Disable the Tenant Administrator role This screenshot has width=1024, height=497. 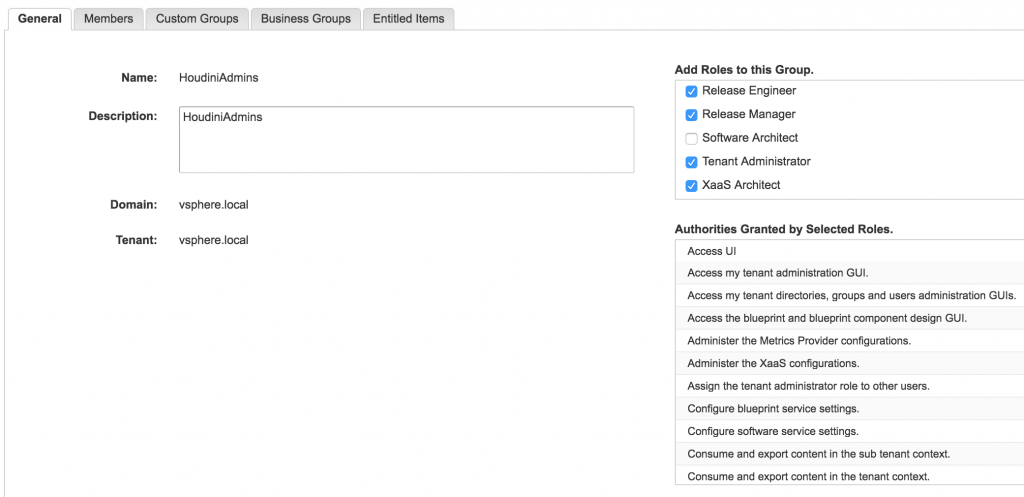(x=691, y=162)
